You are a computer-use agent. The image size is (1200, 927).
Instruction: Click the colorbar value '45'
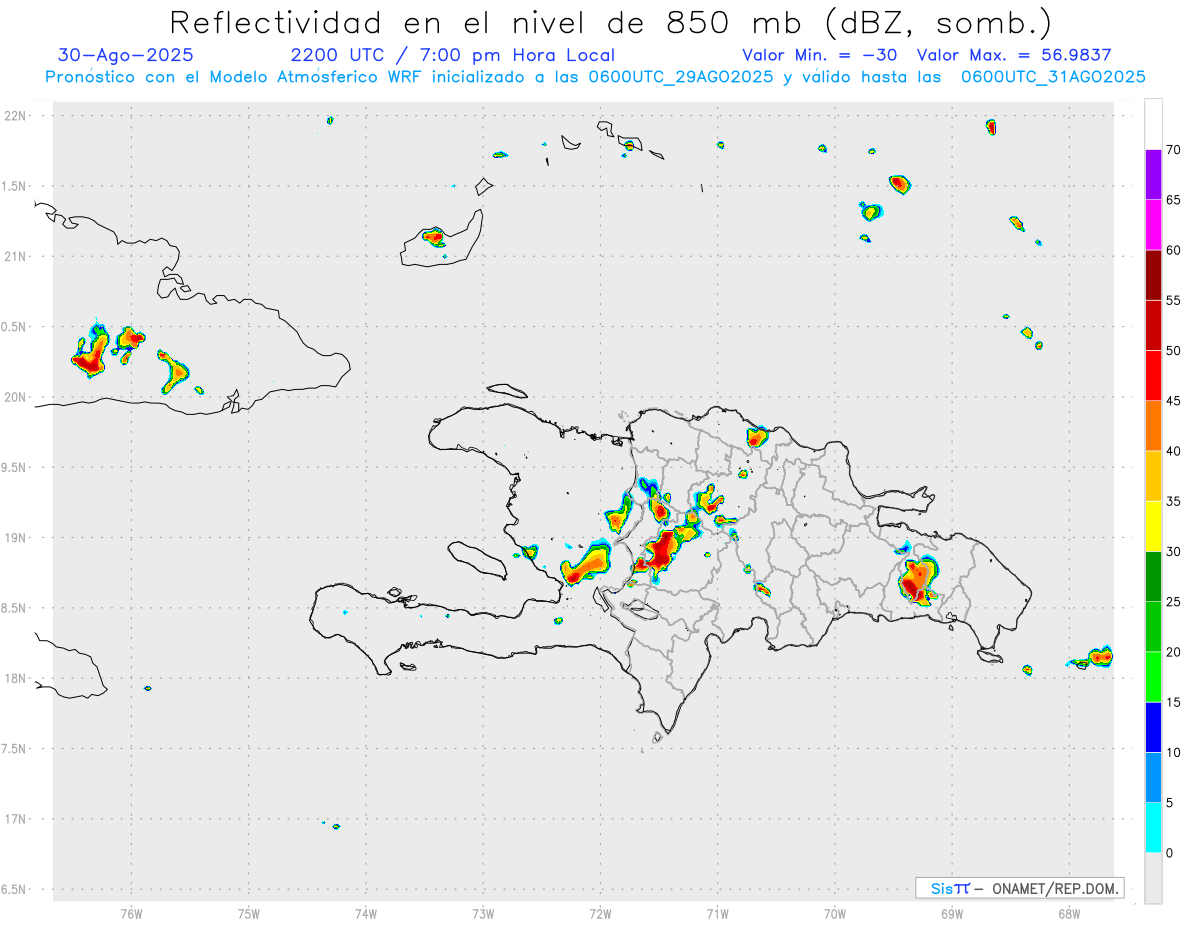[x=1174, y=401]
